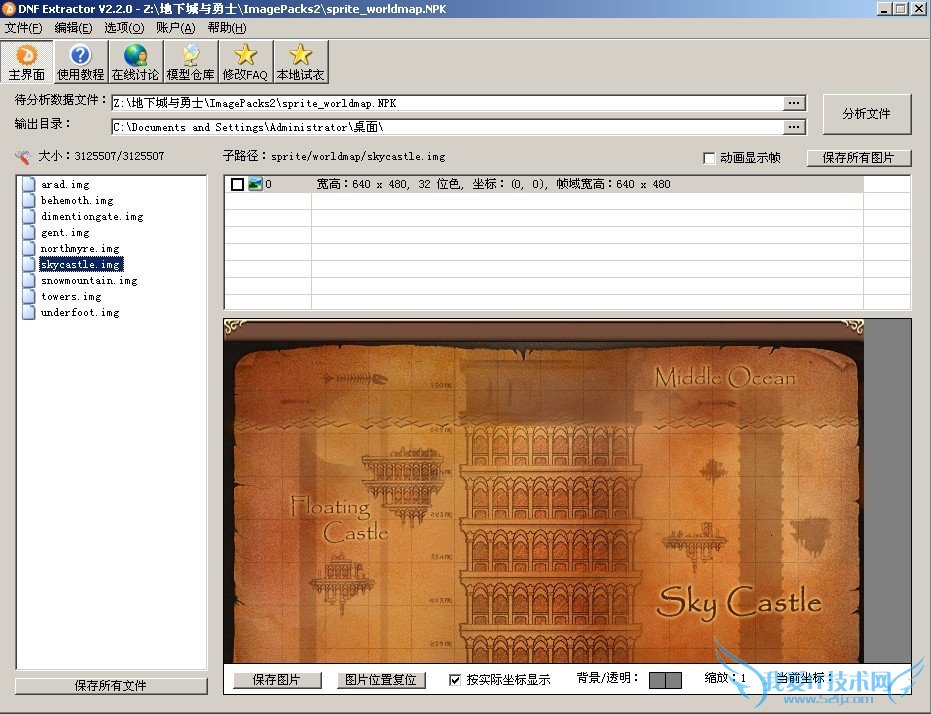Browse for the data file to analyze

[793, 103]
